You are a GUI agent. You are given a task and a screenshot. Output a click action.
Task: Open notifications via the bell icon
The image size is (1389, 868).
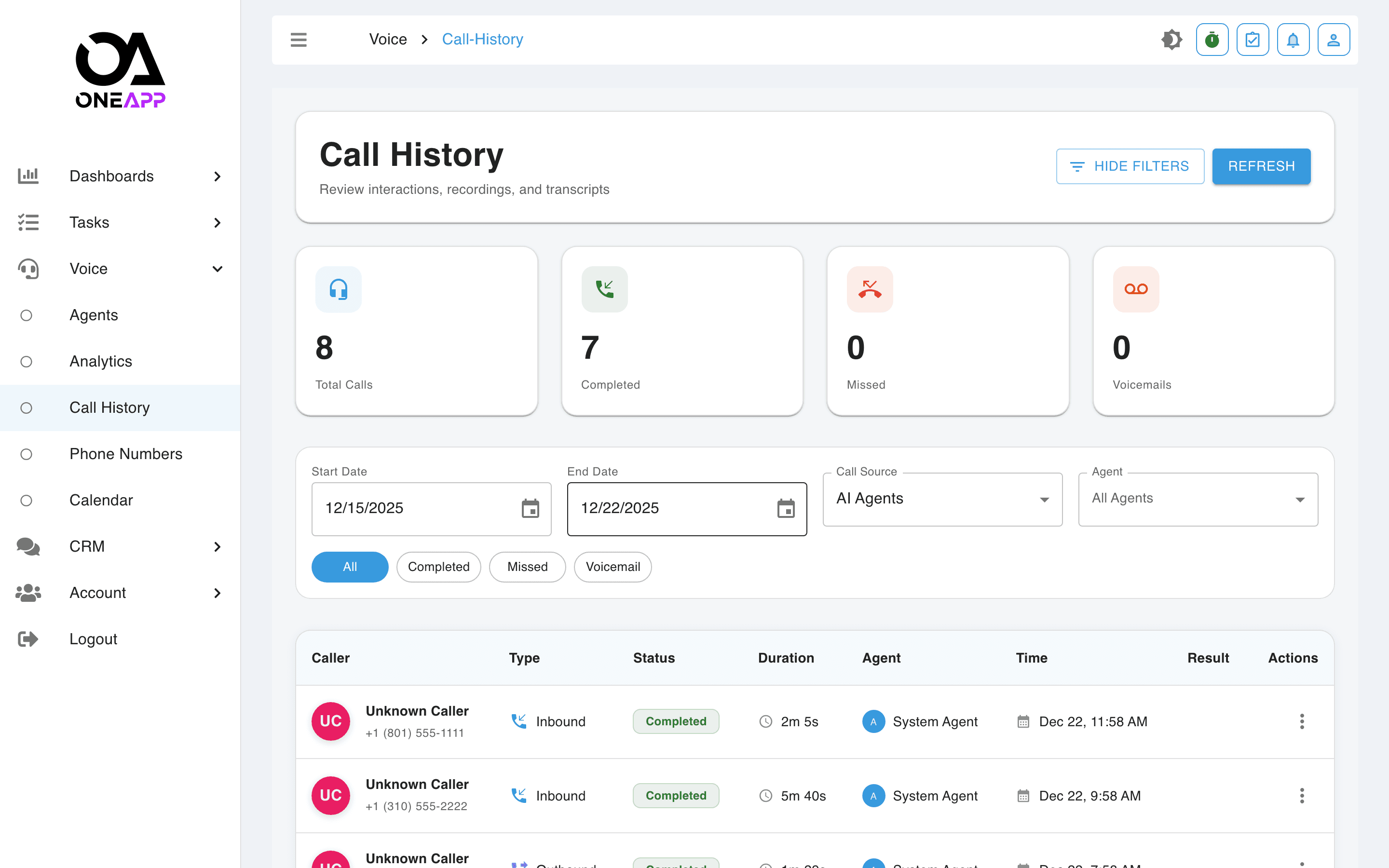tap(1293, 39)
